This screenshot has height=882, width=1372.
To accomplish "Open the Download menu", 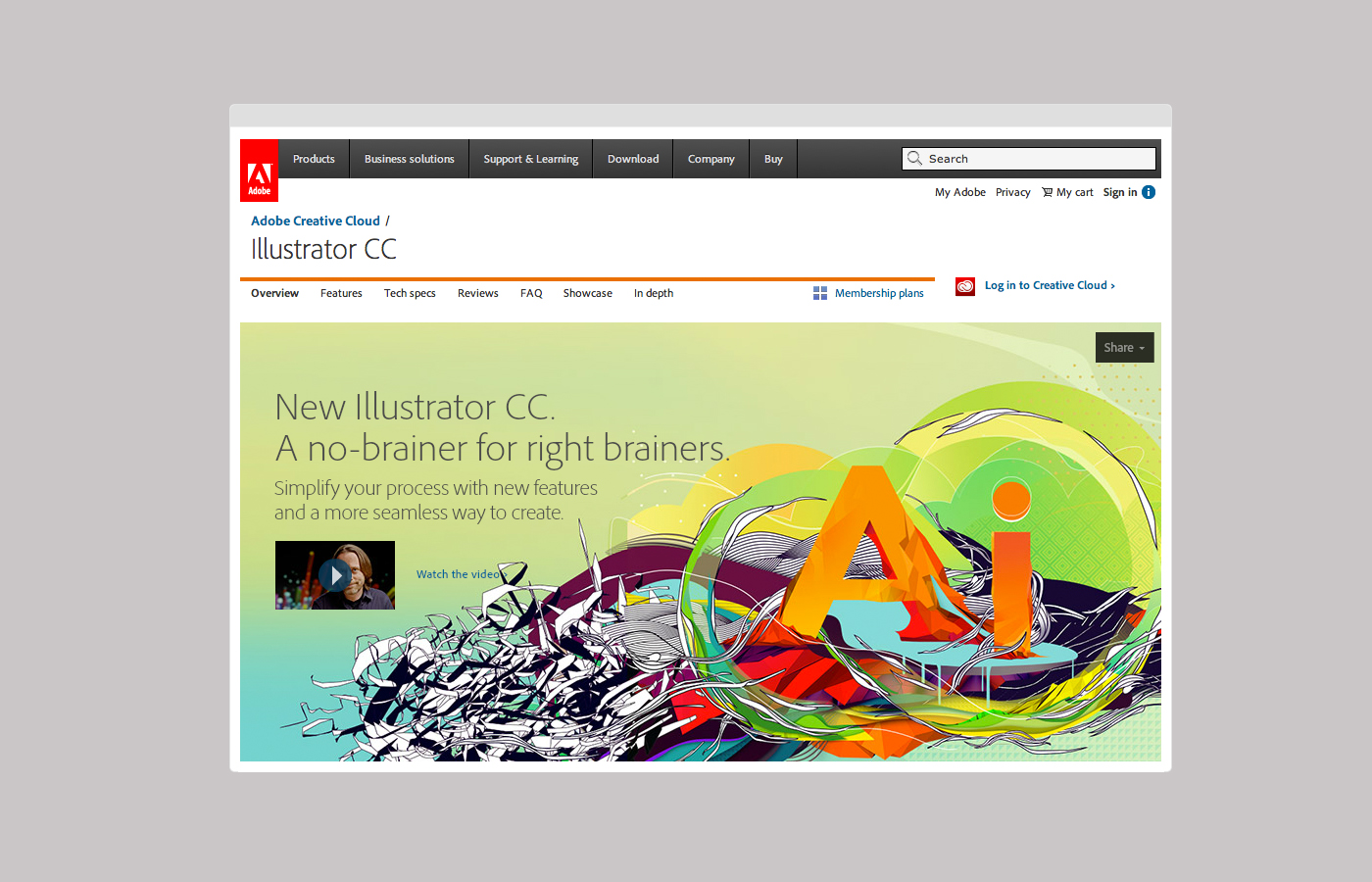I will pyautogui.click(x=633, y=159).
